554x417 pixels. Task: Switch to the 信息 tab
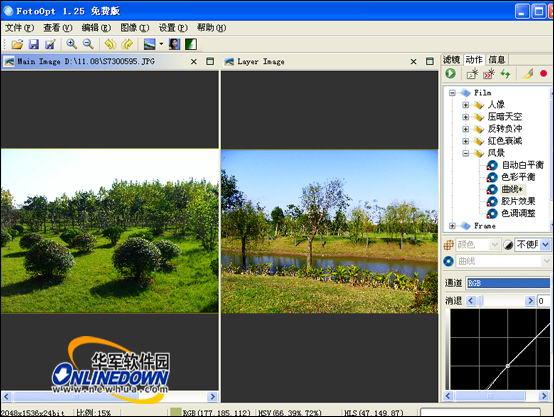(496, 60)
